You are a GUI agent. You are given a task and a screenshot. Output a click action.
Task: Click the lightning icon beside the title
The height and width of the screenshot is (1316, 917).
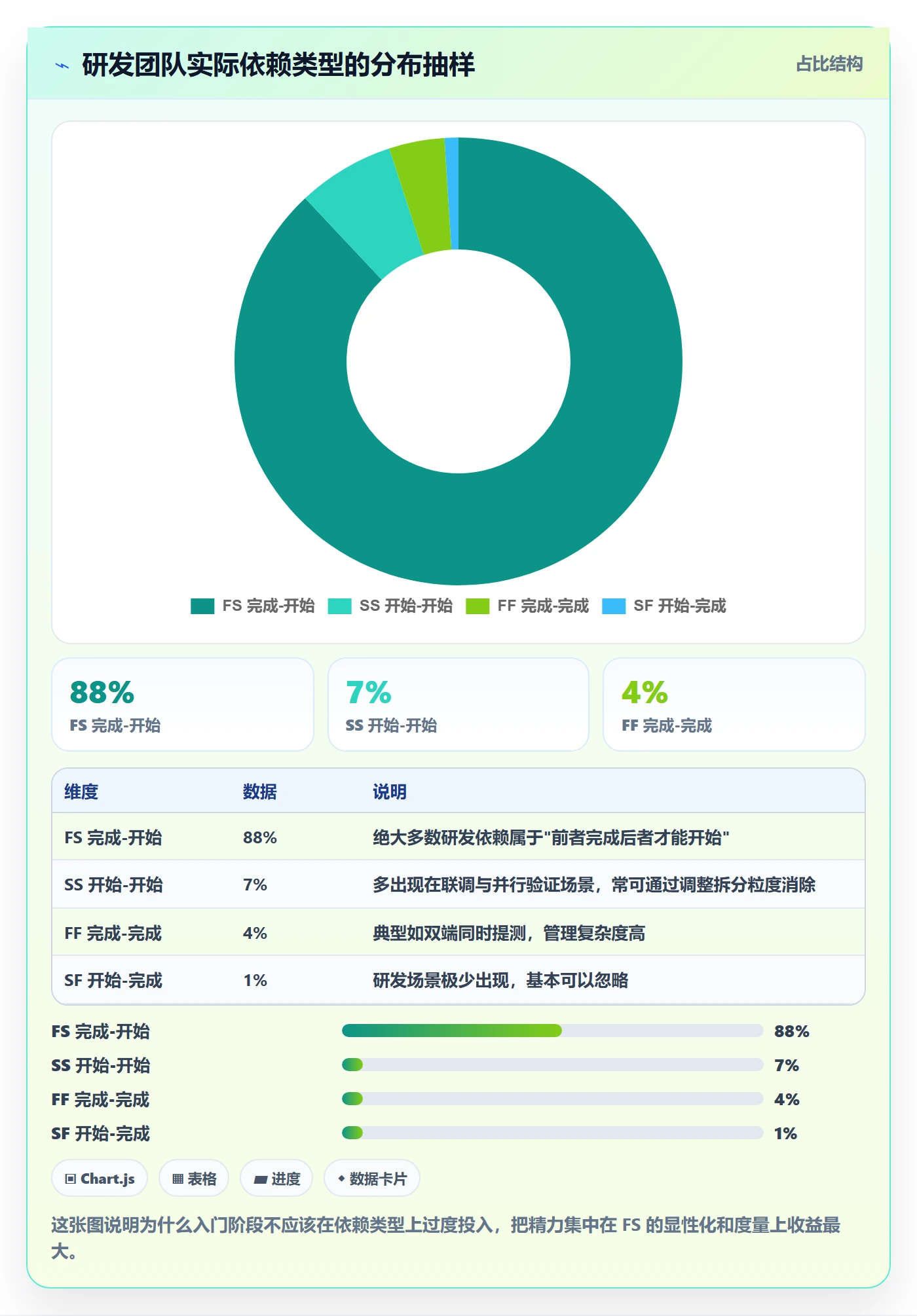(x=62, y=65)
